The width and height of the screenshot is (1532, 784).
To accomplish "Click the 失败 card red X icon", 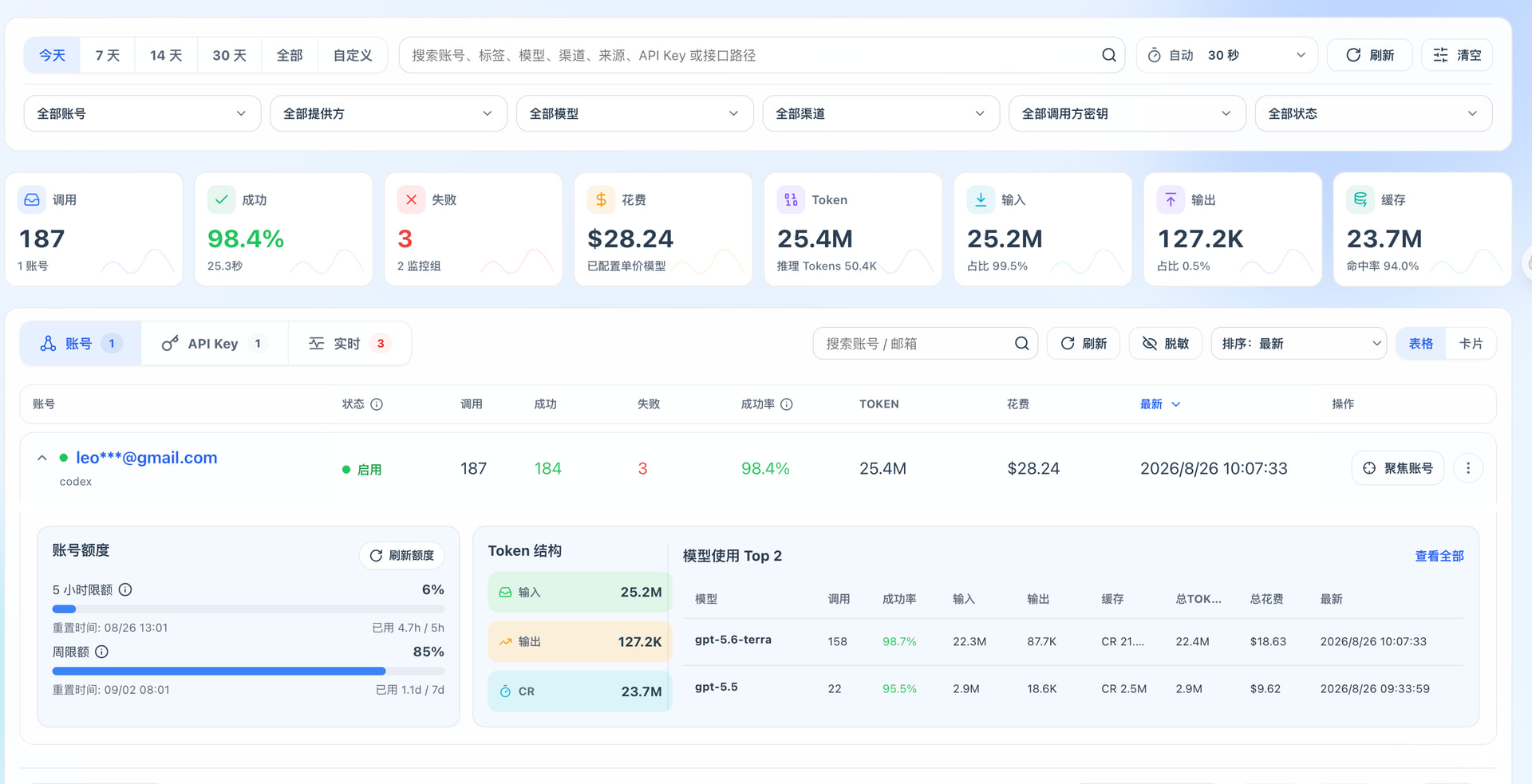I will [x=411, y=199].
